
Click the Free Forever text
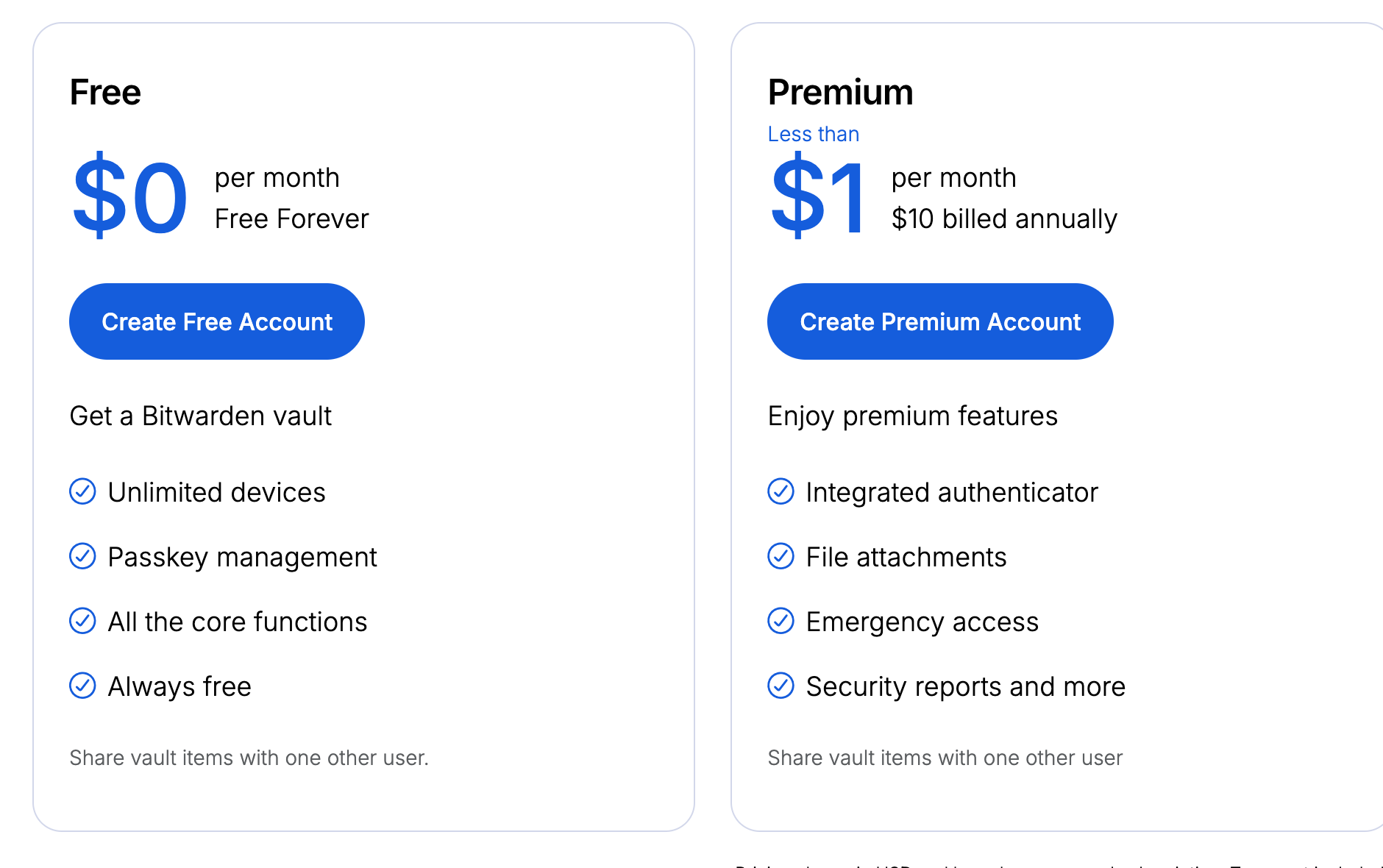(291, 219)
